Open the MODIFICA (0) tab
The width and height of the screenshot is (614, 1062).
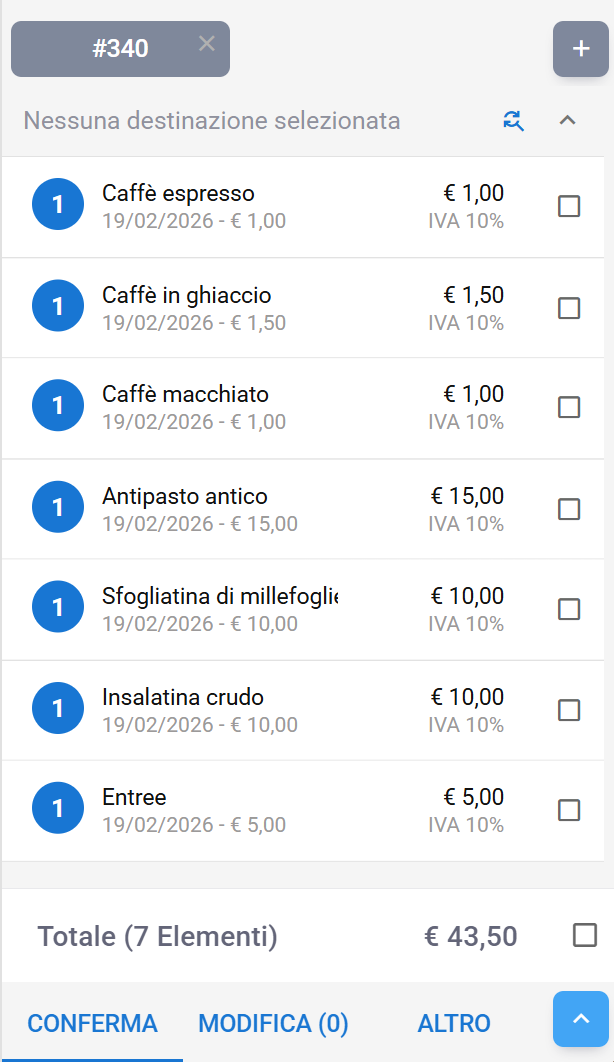pyautogui.click(x=273, y=1023)
